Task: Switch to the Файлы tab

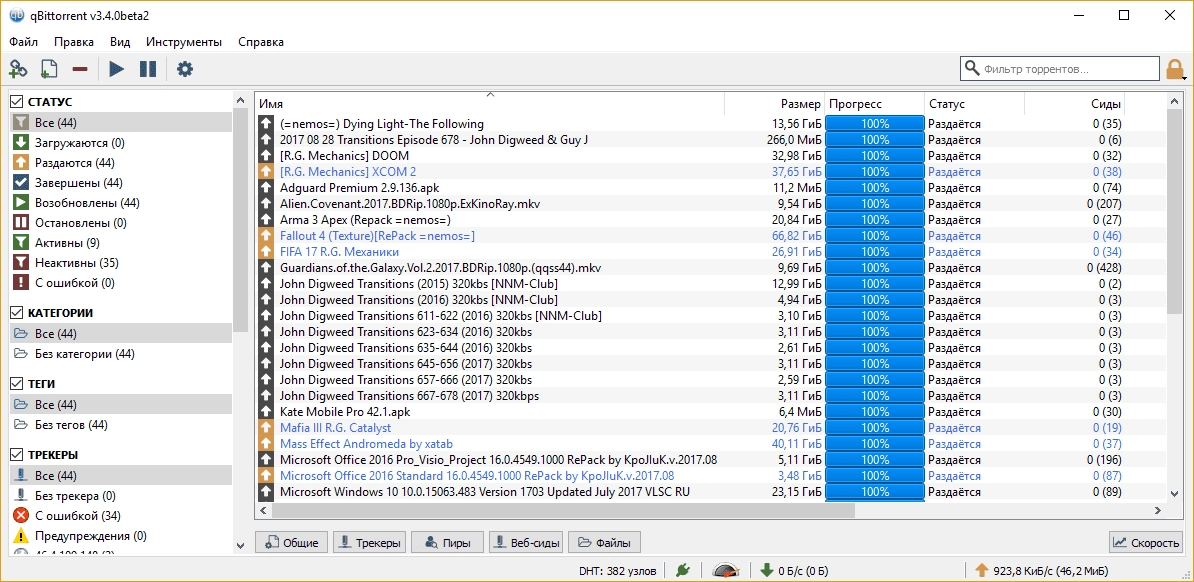Action: tap(605, 542)
